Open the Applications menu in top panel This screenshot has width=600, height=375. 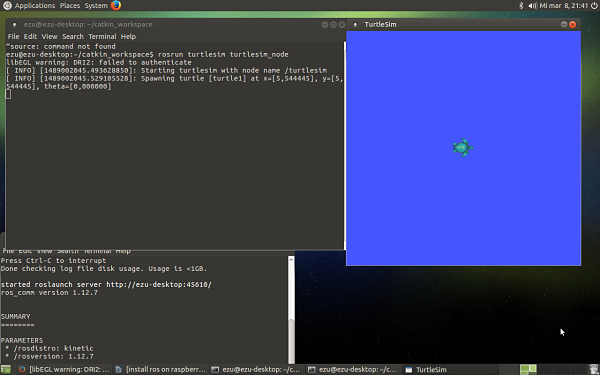point(34,5)
